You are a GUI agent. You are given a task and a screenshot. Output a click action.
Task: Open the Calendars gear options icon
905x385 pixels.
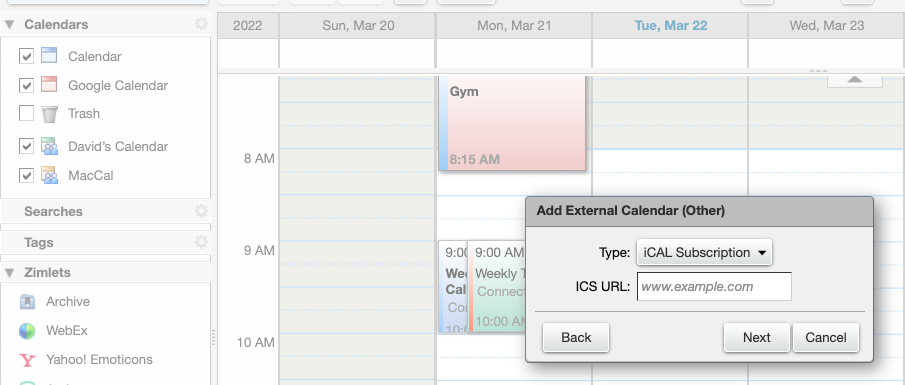[x=201, y=24]
